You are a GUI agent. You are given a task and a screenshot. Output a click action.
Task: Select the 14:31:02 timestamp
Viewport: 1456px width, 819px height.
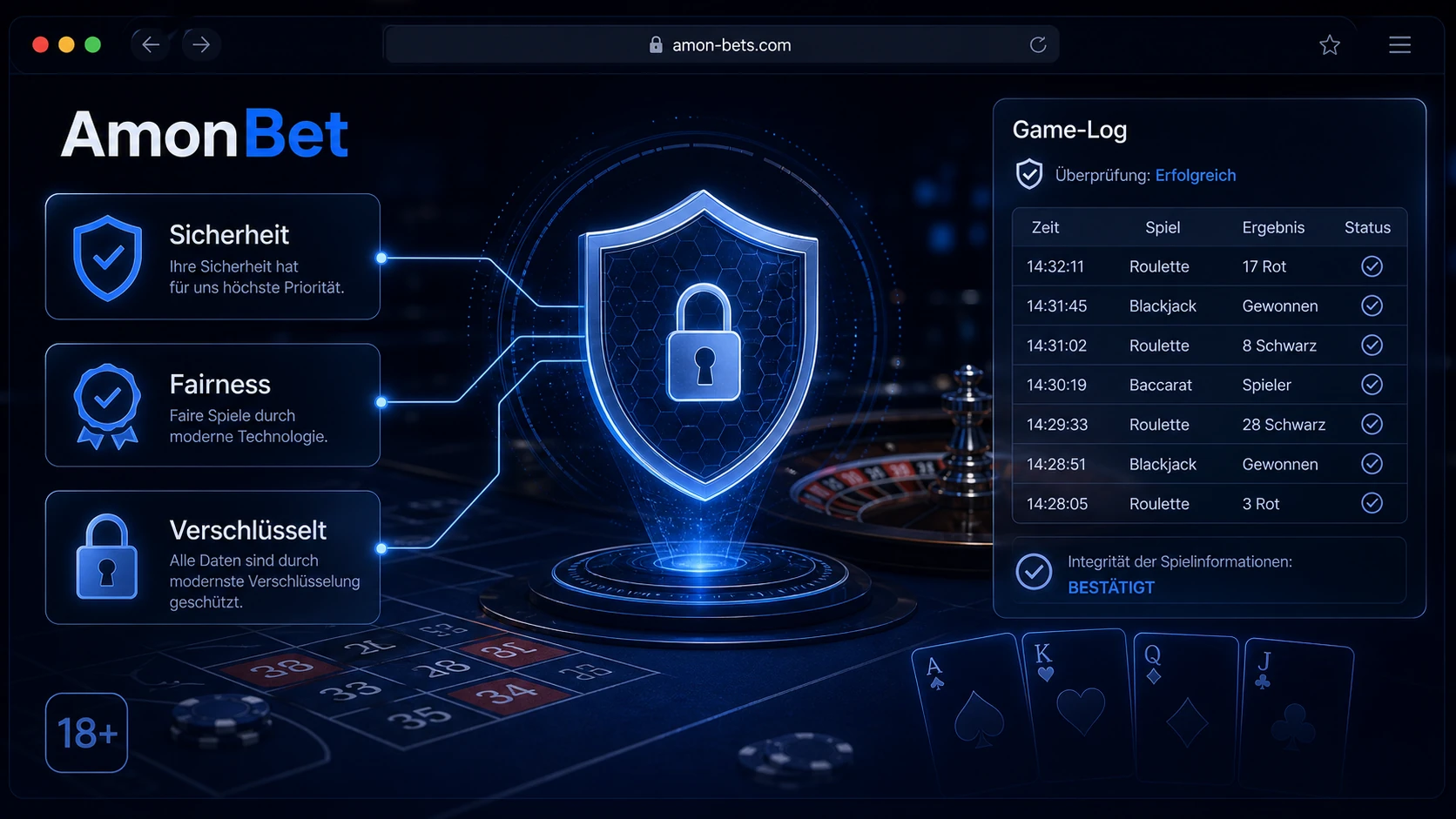coord(1056,346)
